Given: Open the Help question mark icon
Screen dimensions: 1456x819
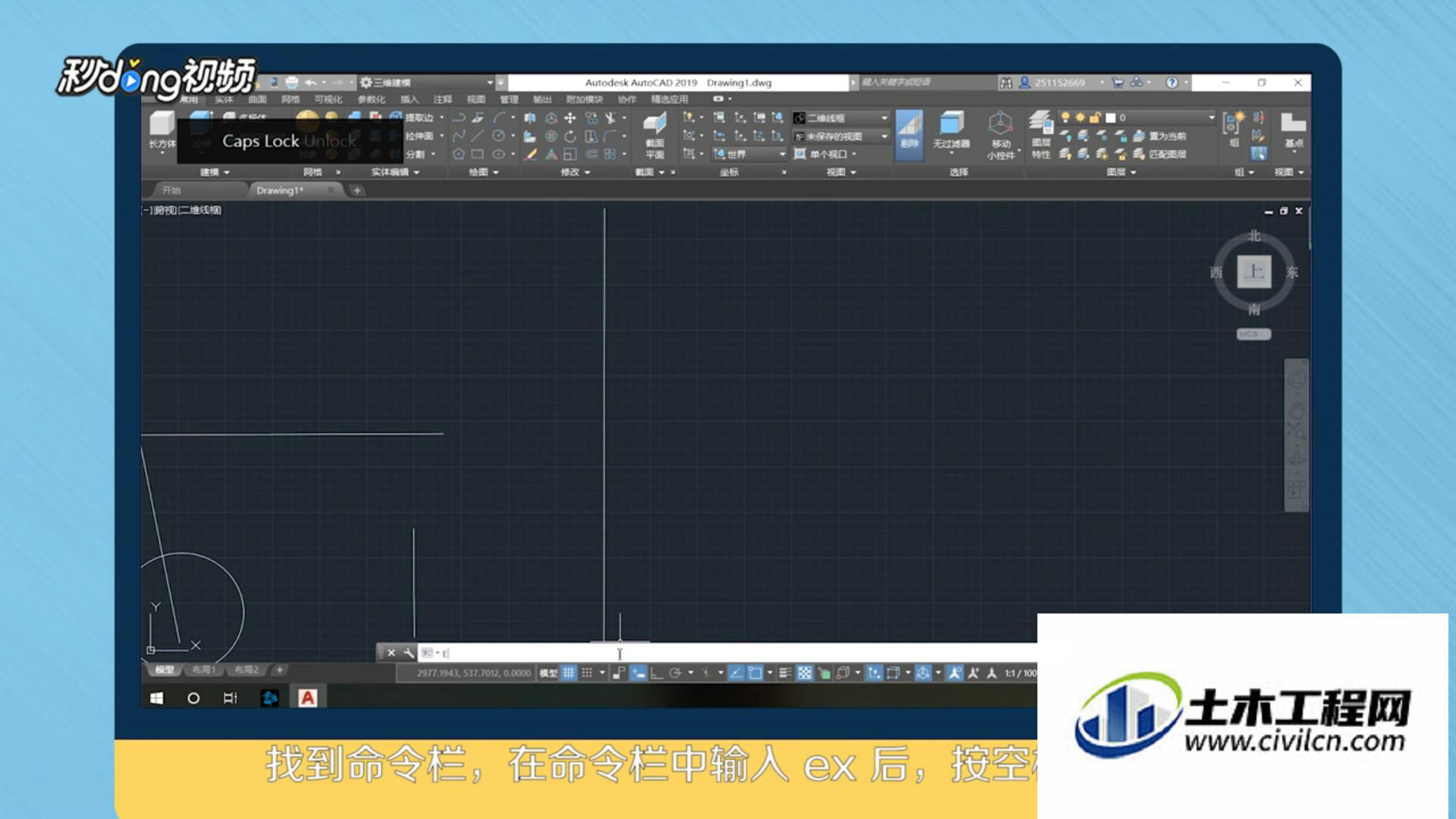Looking at the screenshot, I should tap(1172, 83).
